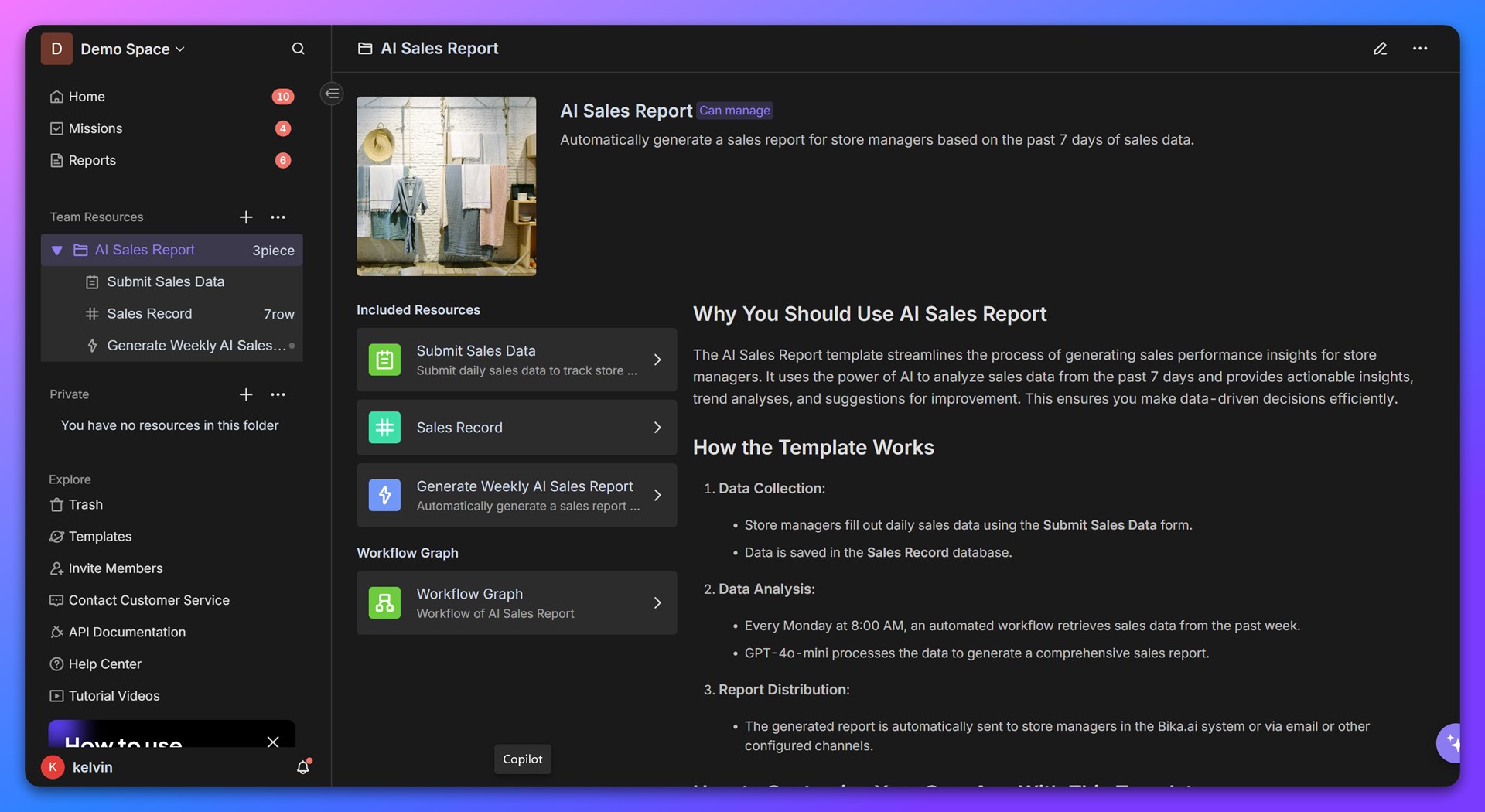Click the Included Resources heading
The height and width of the screenshot is (812, 1485).
click(418, 309)
